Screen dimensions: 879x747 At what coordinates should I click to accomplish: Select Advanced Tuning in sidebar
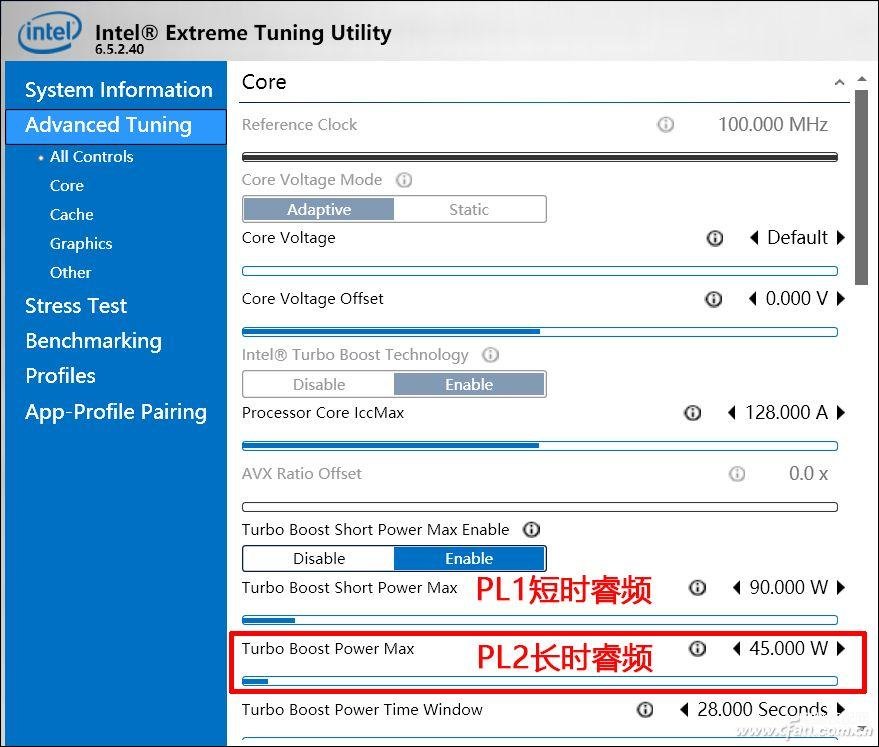(x=116, y=127)
